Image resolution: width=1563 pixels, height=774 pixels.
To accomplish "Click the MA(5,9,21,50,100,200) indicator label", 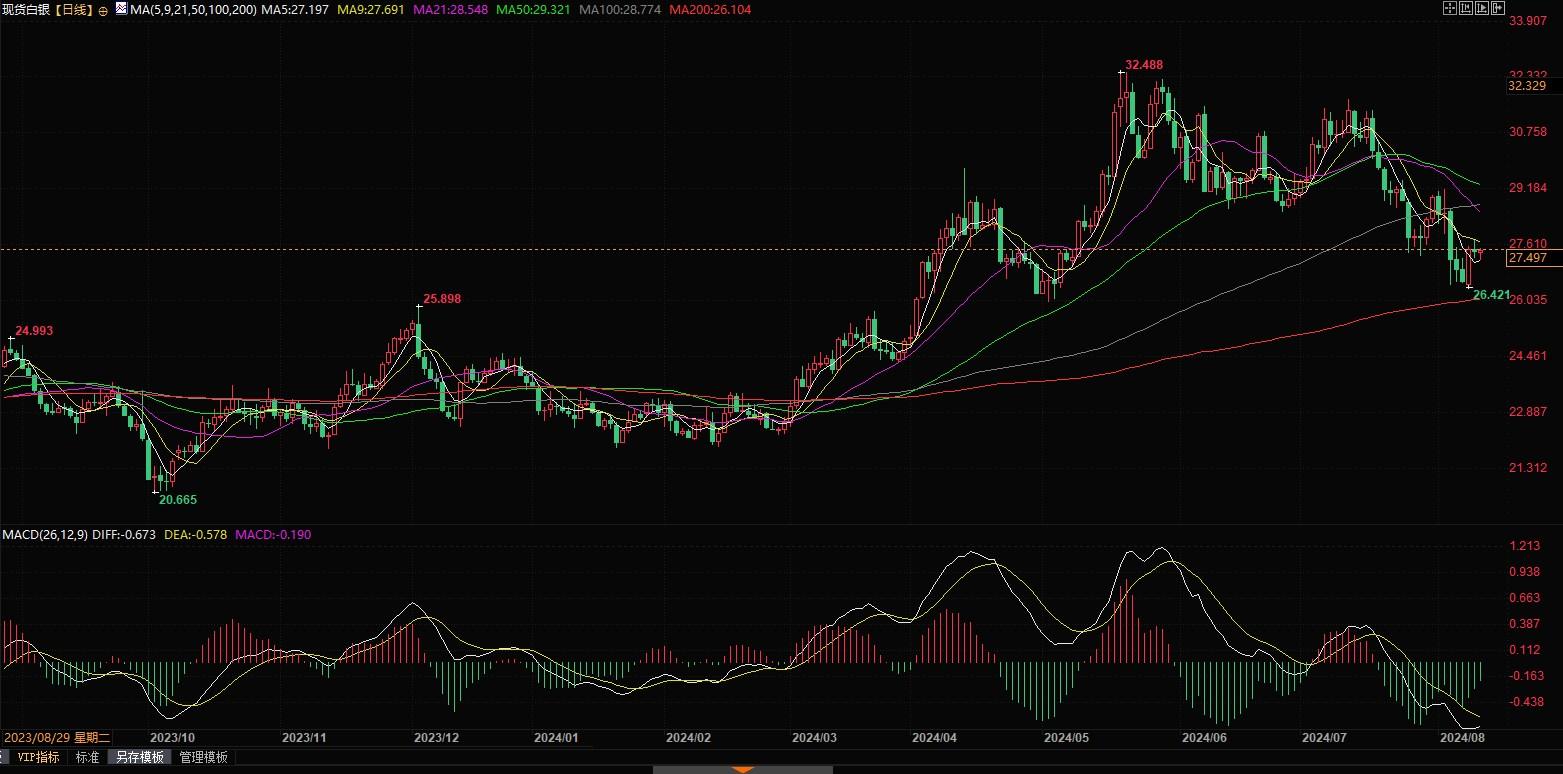I will click(192, 9).
